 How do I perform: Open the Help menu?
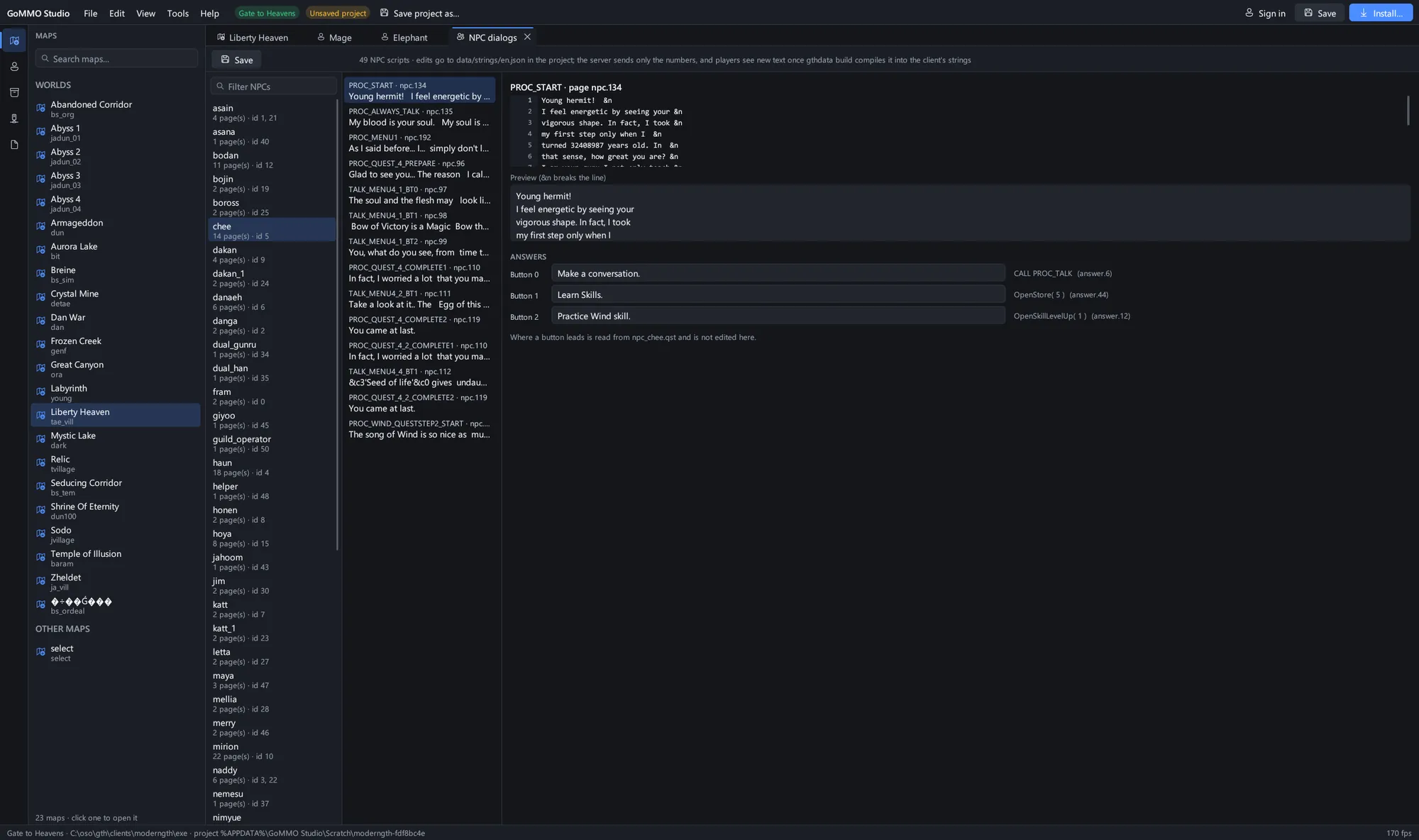click(x=209, y=13)
